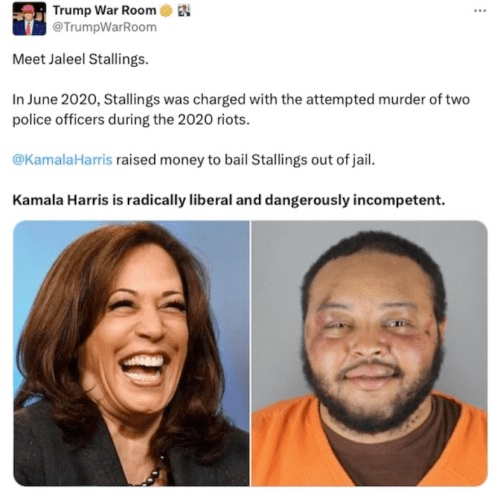Open the @TrumpWarRoom handle link
The image size is (500, 495).
tap(104, 27)
